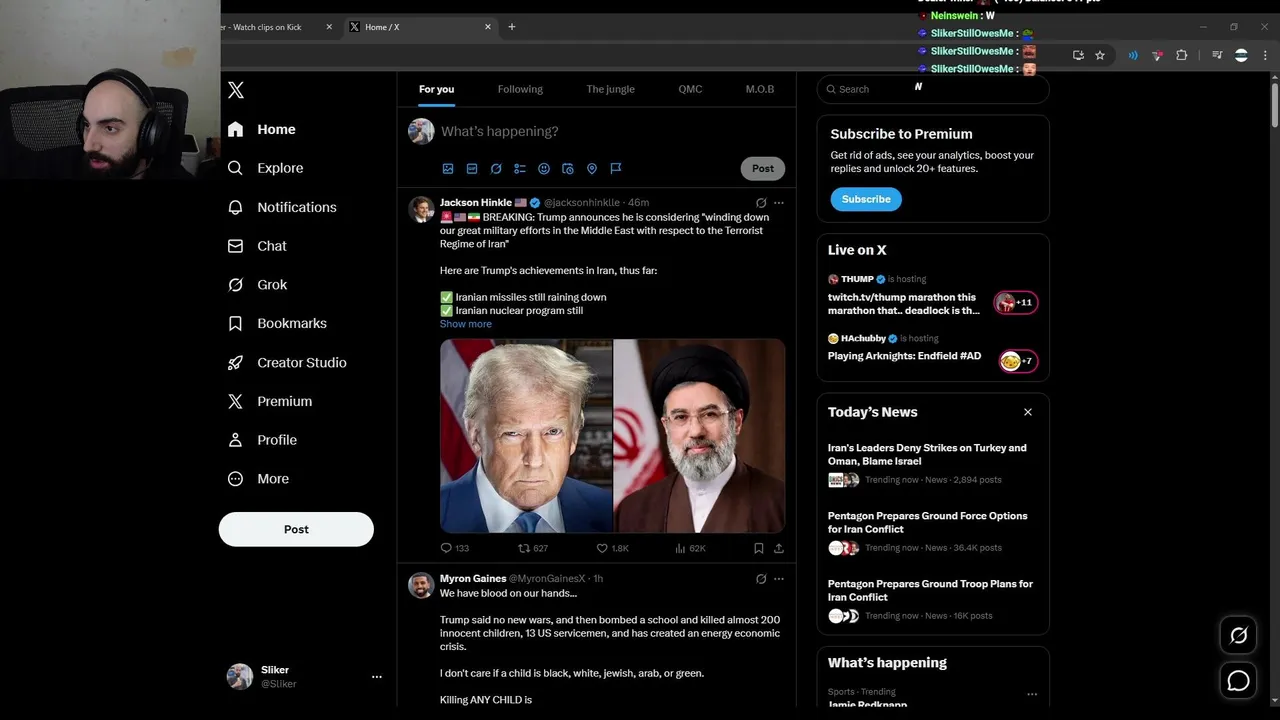Switch to the For you tab

coord(436,89)
